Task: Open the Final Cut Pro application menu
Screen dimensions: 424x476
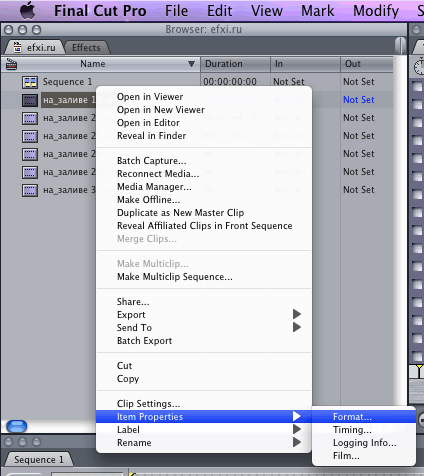Action: (x=100, y=11)
